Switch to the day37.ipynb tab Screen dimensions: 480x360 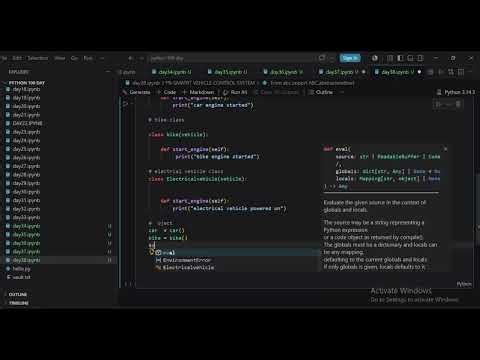click(x=342, y=72)
